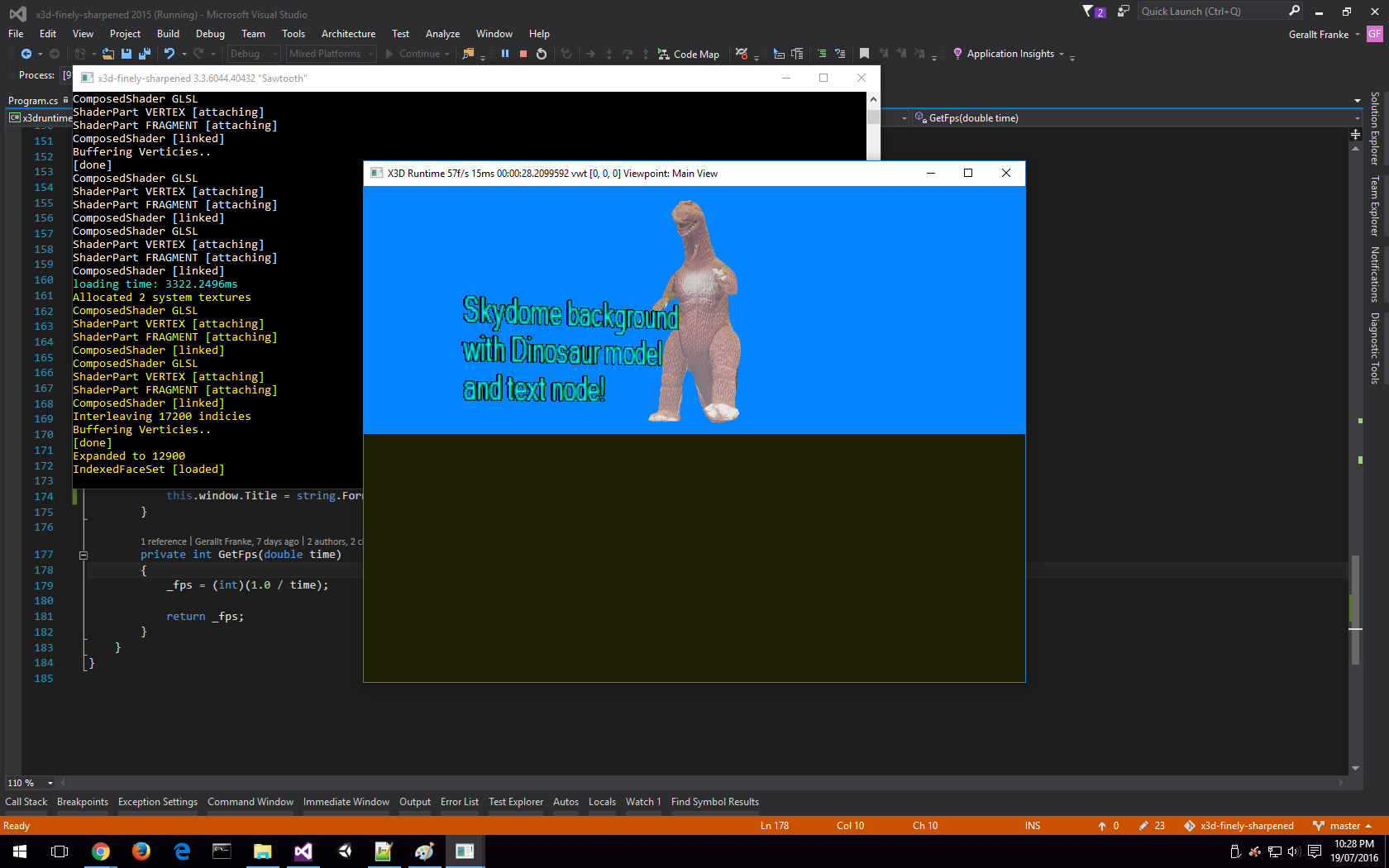1389x868 pixels.
Task: Open the Debug configuration dropdown
Action: click(x=253, y=54)
